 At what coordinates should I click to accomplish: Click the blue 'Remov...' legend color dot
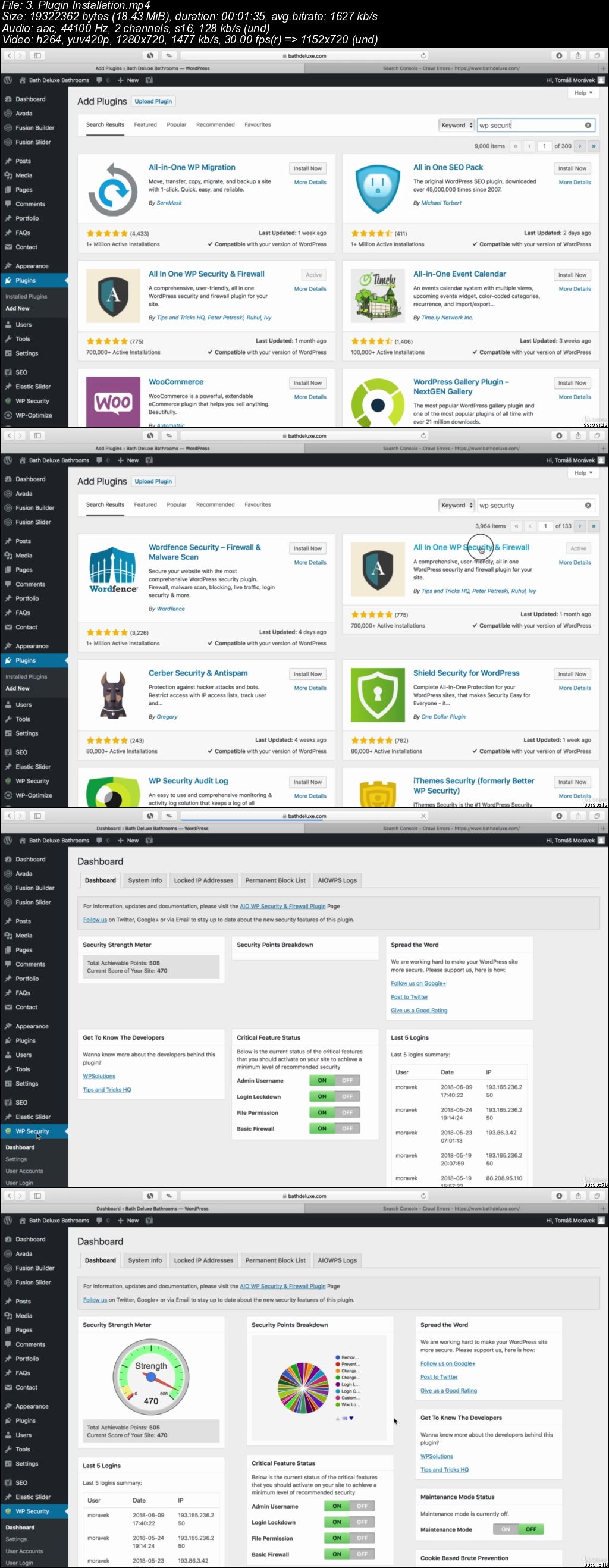click(x=338, y=1357)
